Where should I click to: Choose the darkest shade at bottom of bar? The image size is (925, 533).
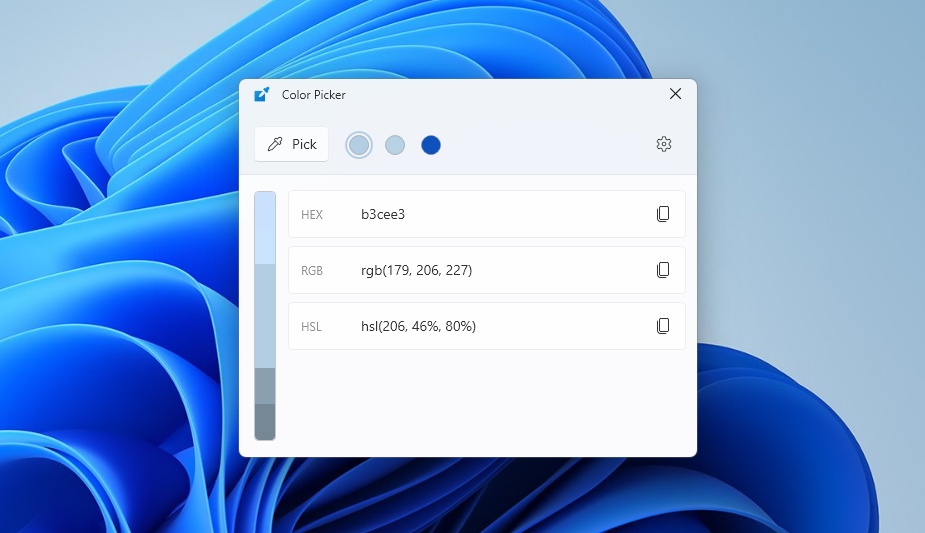[265, 421]
